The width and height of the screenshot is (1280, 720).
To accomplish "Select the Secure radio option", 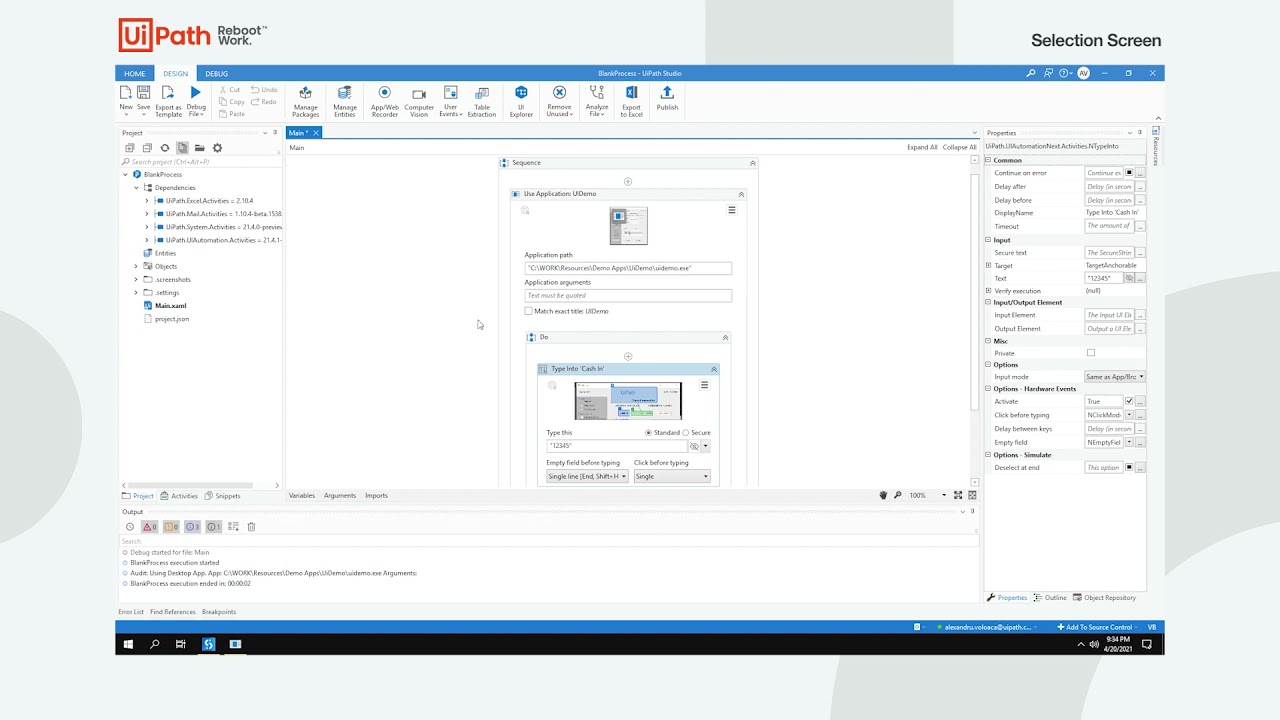I will [686, 433].
